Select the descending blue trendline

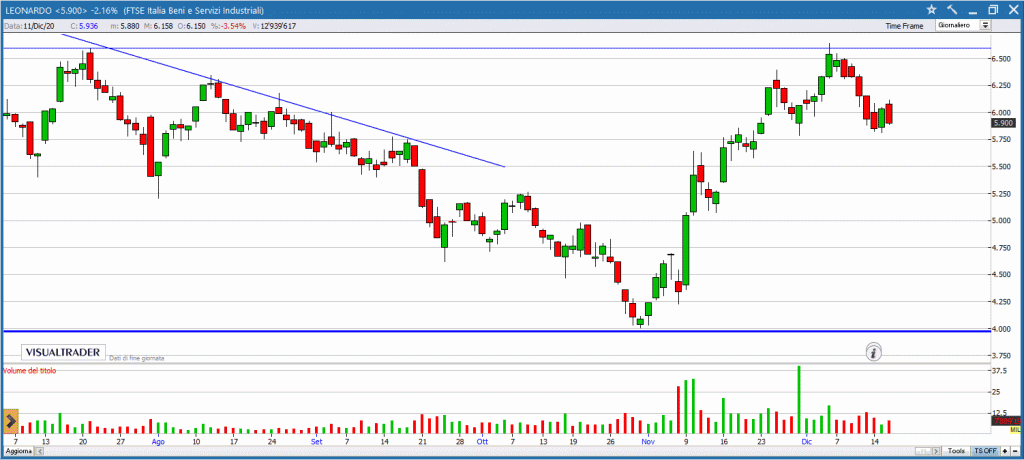(282, 100)
